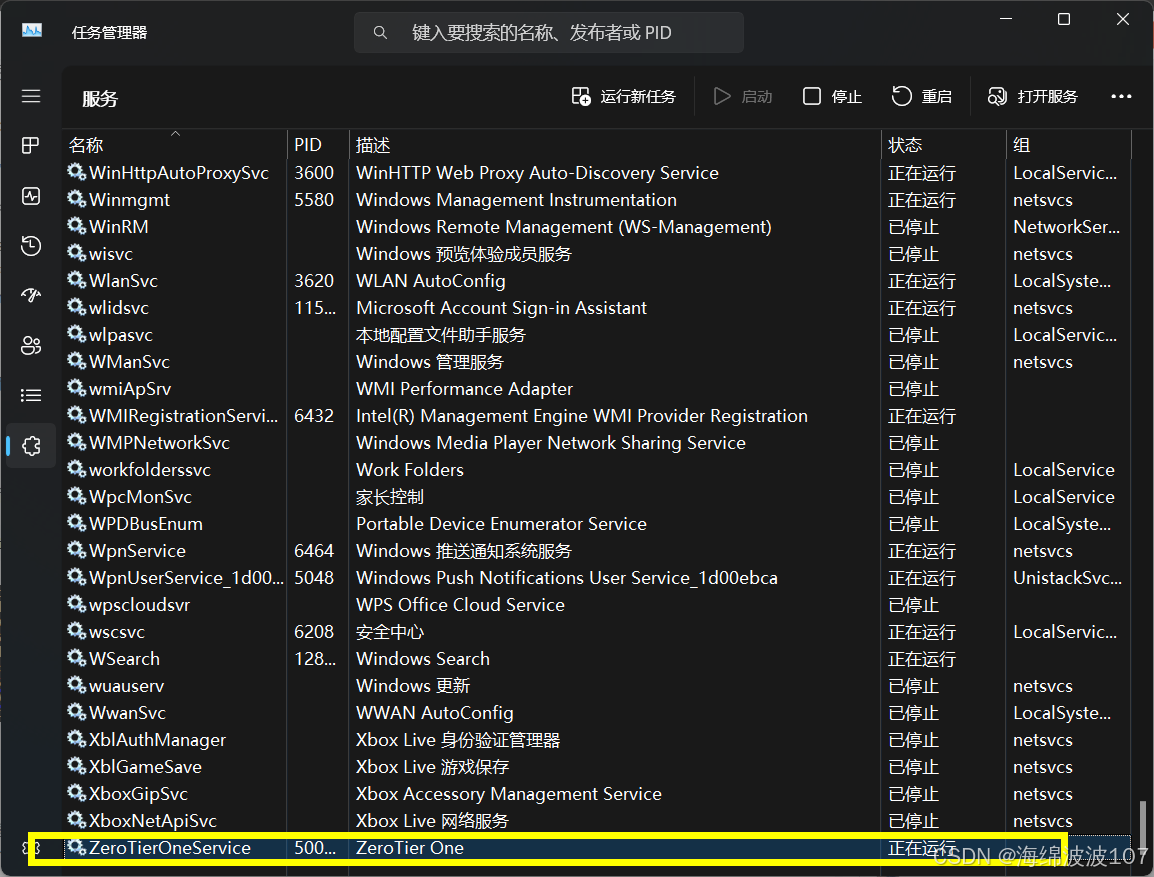Viewport: 1154px width, 877px height.
Task: Select the XboxNetApiSvc service name
Action: coord(152,820)
